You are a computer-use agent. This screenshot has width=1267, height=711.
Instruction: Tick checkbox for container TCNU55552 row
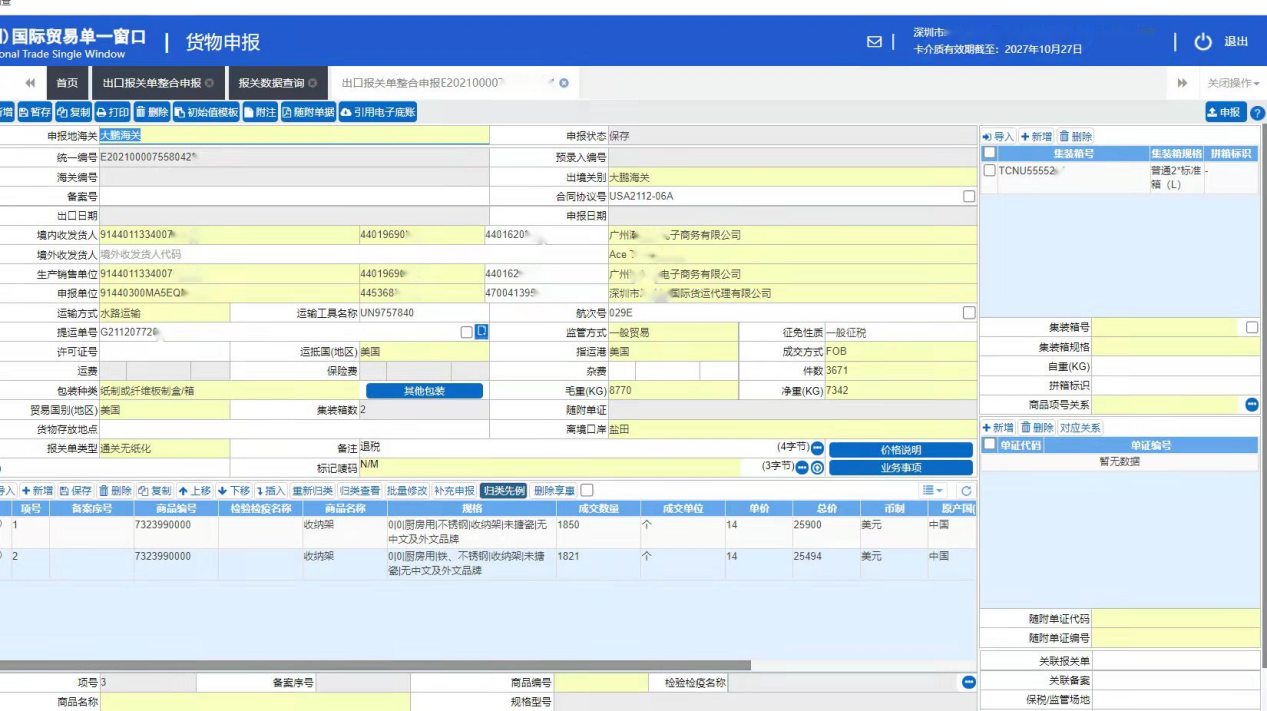[x=990, y=171]
